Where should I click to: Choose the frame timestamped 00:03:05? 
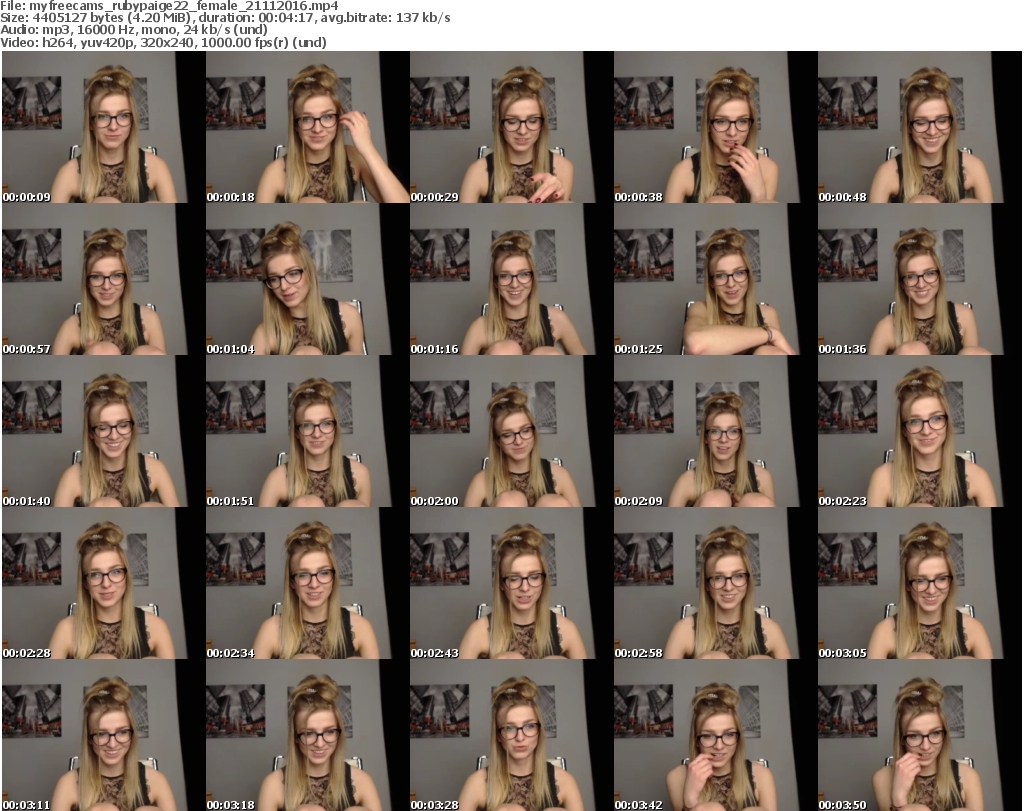(920, 583)
